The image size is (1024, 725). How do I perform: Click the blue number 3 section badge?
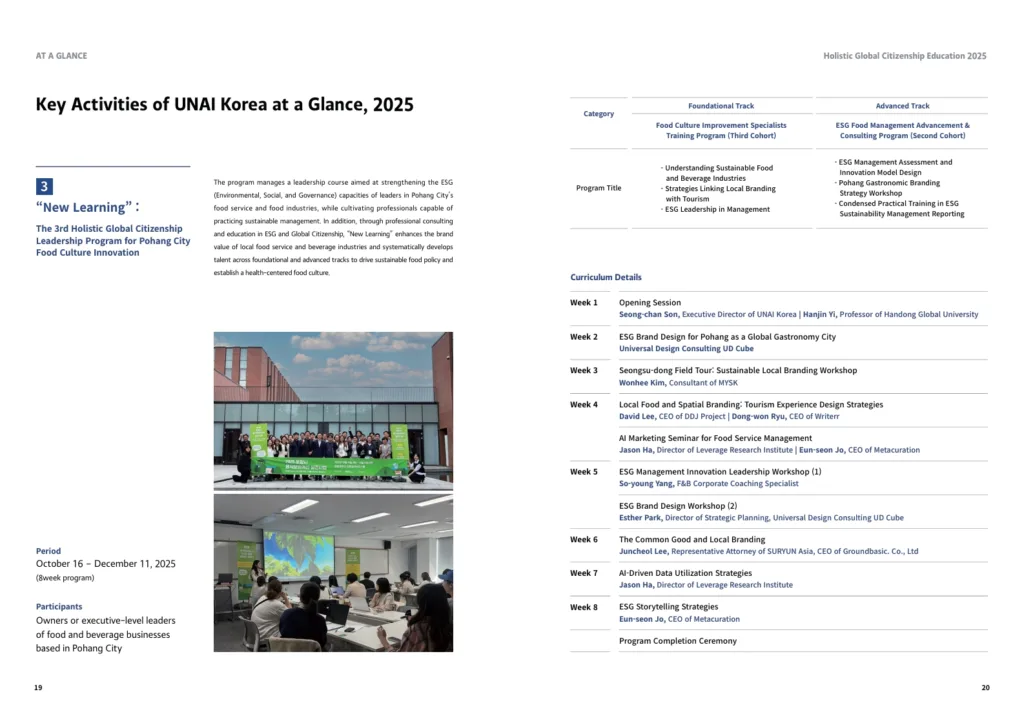click(44, 186)
